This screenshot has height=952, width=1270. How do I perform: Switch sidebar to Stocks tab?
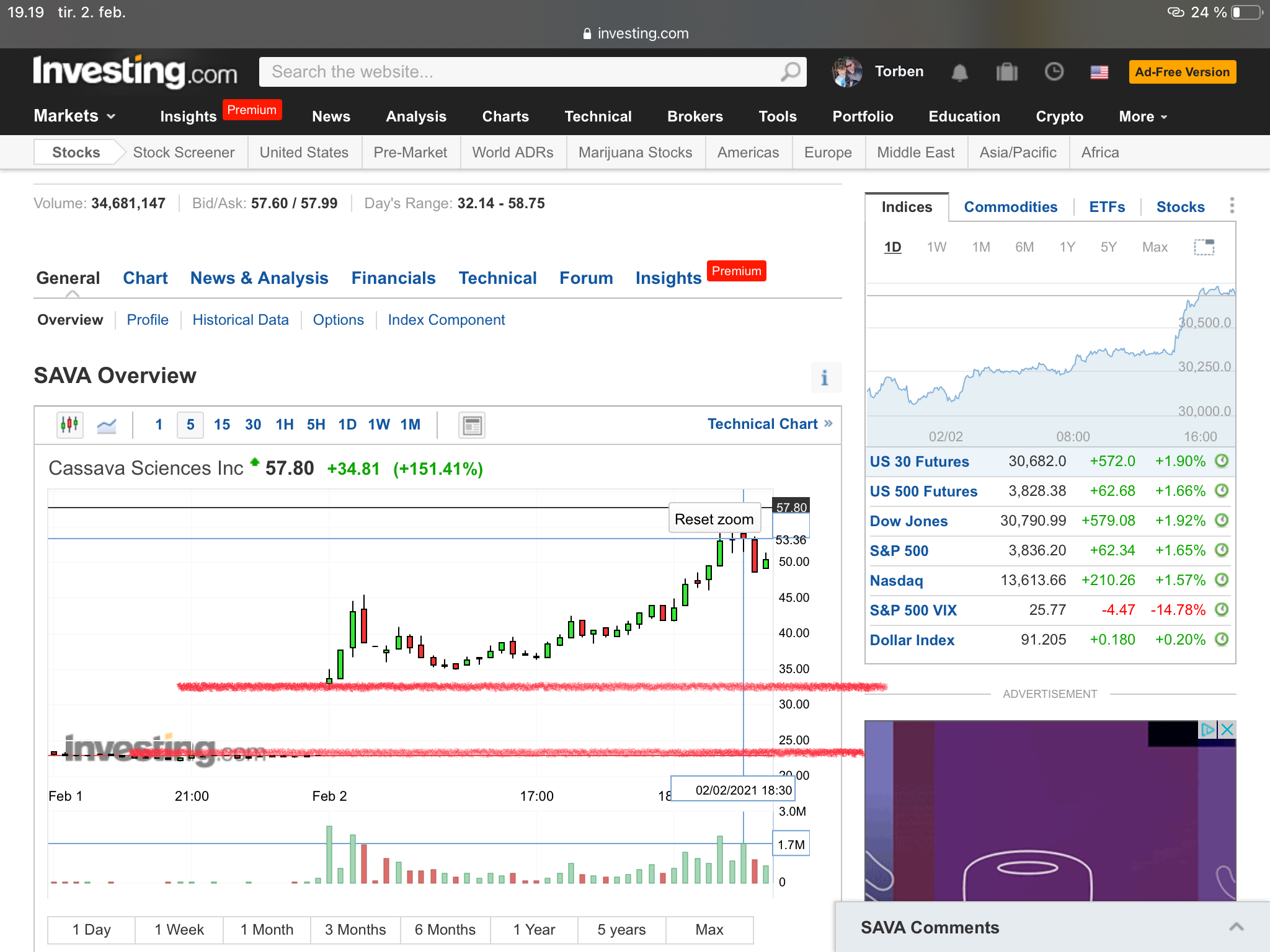(x=1180, y=207)
